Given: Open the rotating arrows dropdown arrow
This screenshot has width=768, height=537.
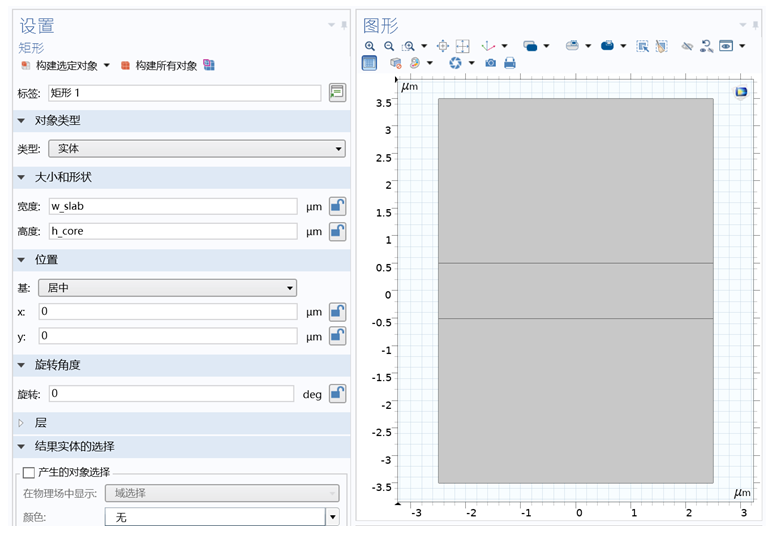Looking at the screenshot, I should (471, 63).
